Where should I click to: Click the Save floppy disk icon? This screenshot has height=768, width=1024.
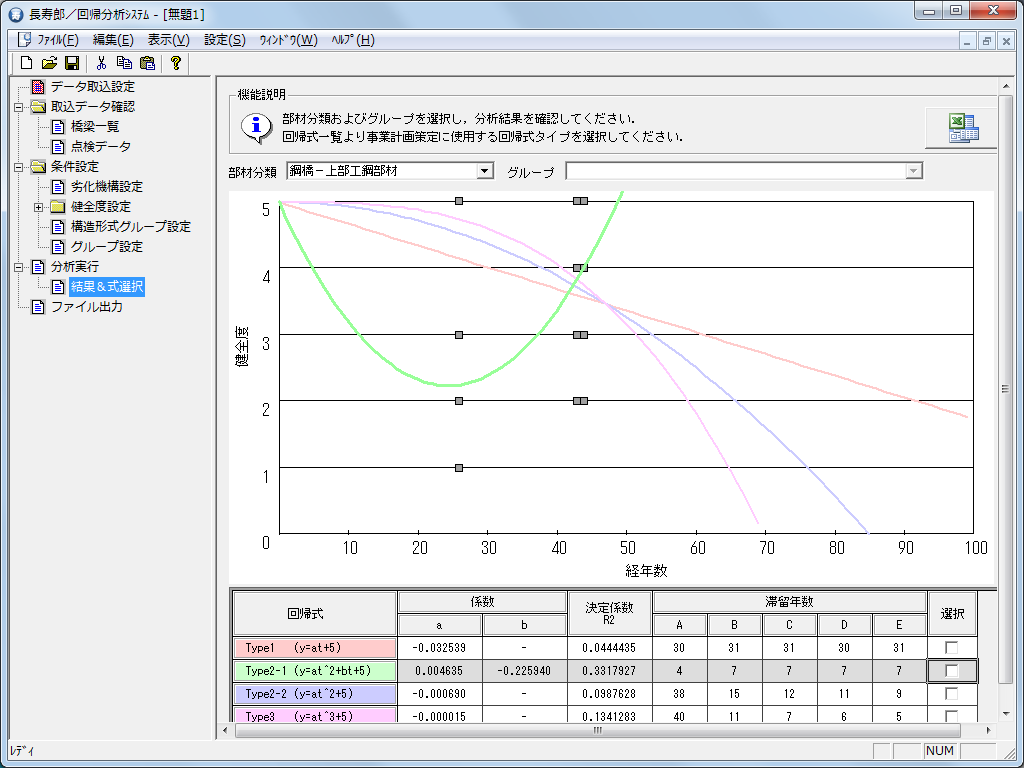point(72,63)
